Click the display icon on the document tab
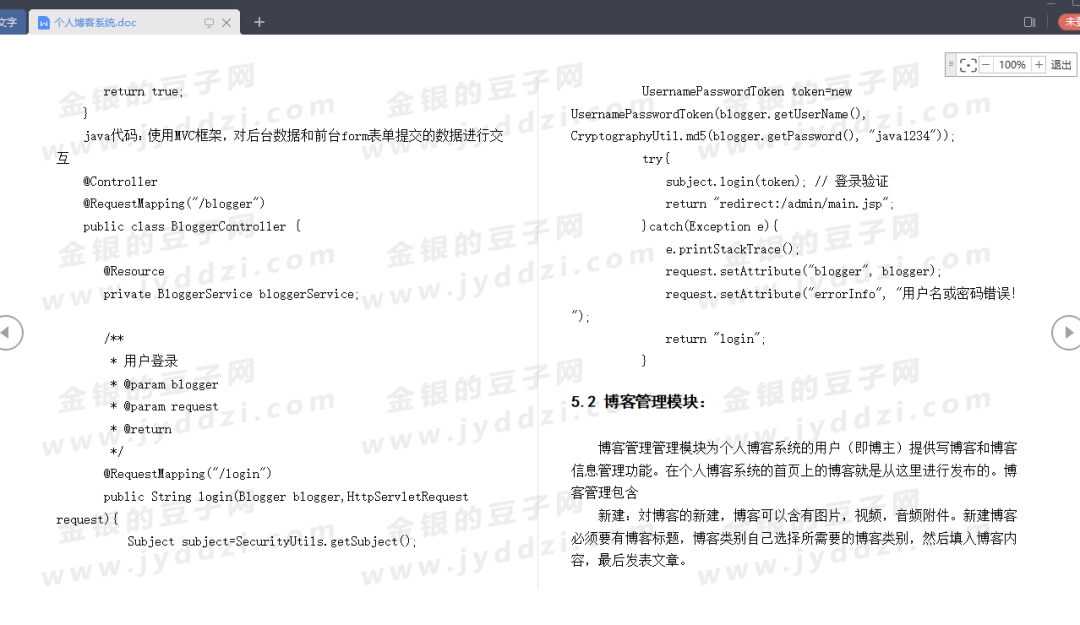Viewport: 1080px width, 625px height. (x=209, y=23)
